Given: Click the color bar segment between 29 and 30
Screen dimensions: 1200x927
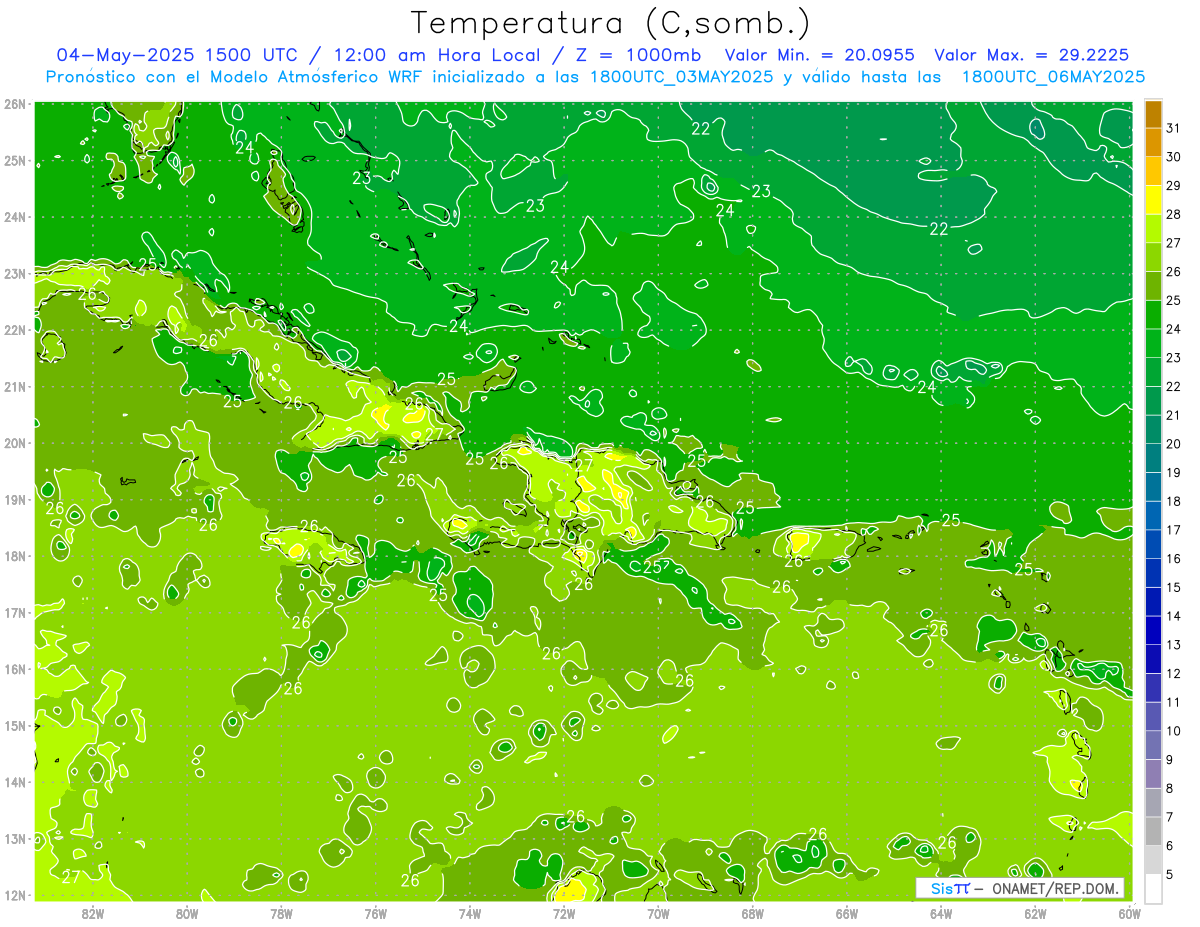Looking at the screenshot, I should click(x=1153, y=171).
